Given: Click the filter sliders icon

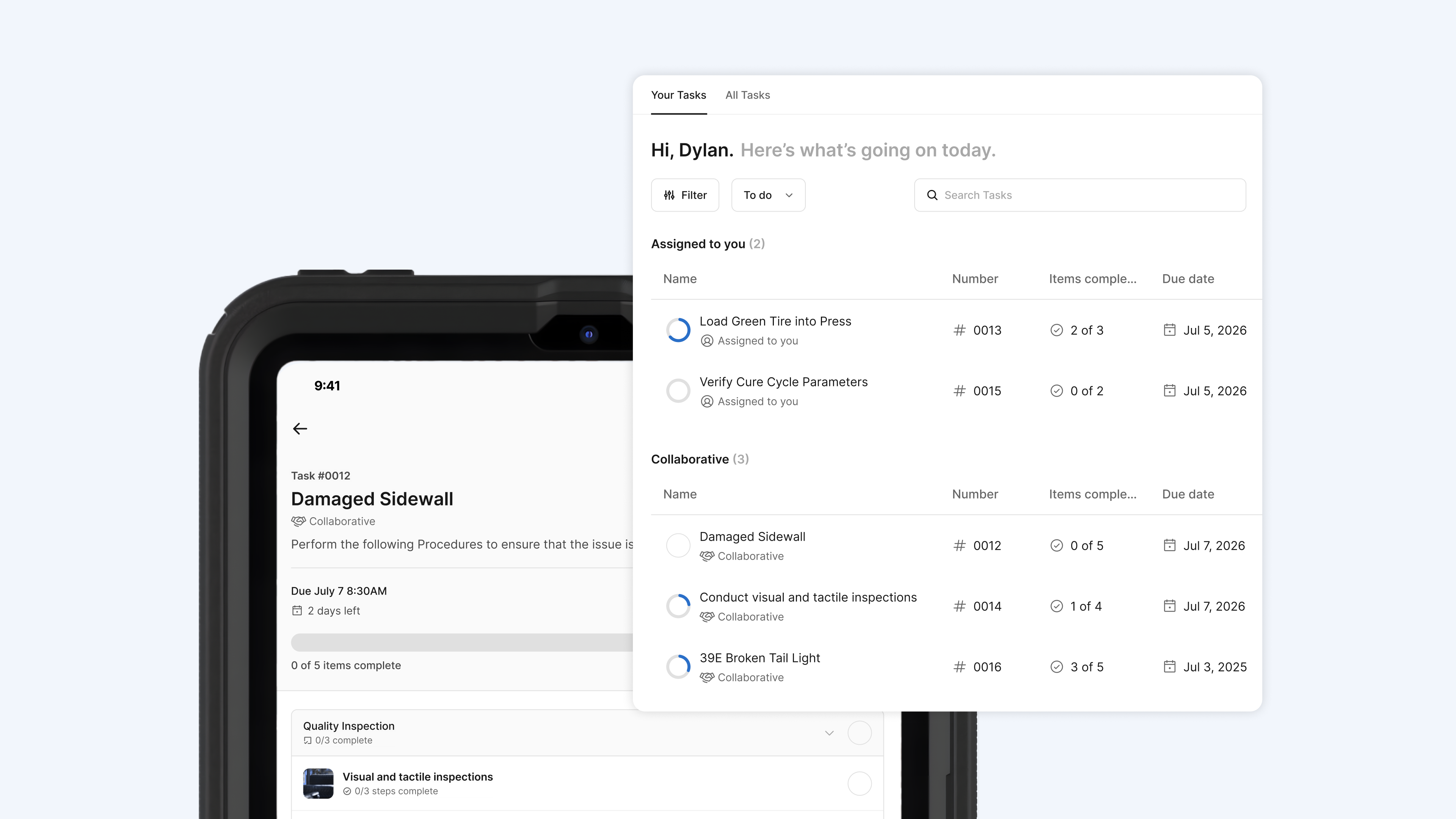Looking at the screenshot, I should point(669,195).
